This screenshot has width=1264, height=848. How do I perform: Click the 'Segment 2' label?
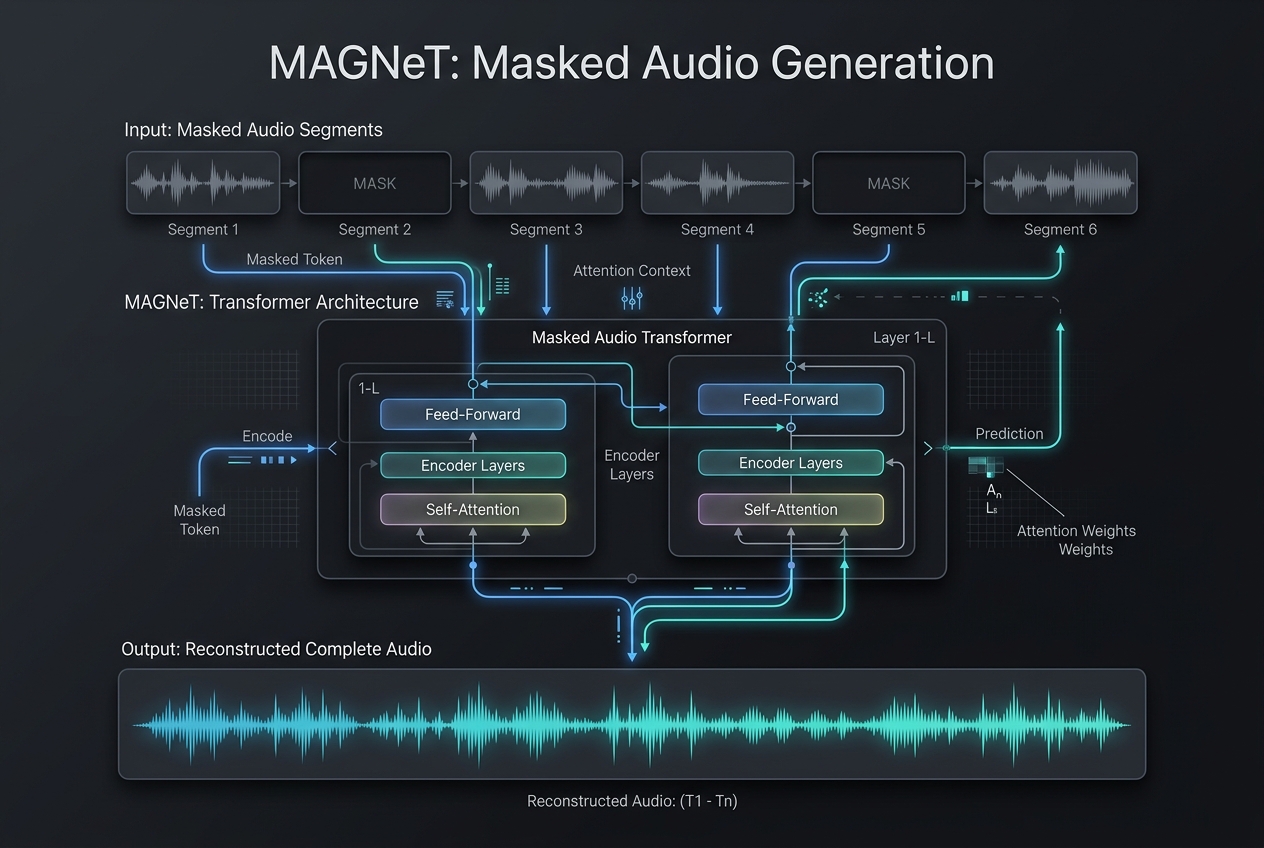pyautogui.click(x=375, y=229)
